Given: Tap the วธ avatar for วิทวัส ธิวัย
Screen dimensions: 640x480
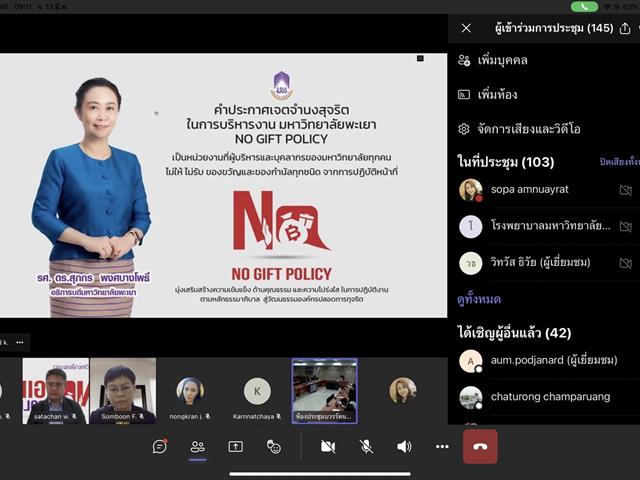Looking at the screenshot, I should pos(471,263).
